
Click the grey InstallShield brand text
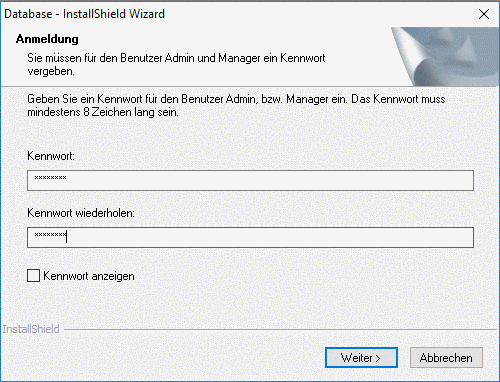pyautogui.click(x=31, y=329)
